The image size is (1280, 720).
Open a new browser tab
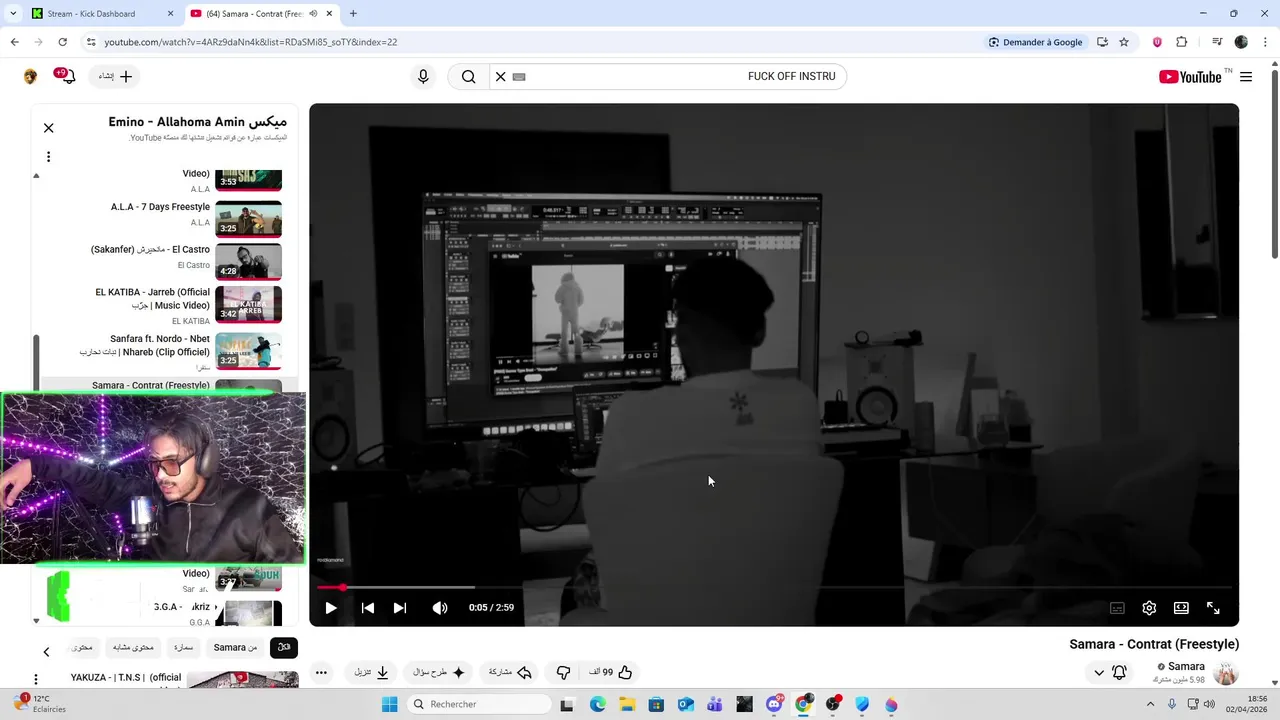[353, 14]
